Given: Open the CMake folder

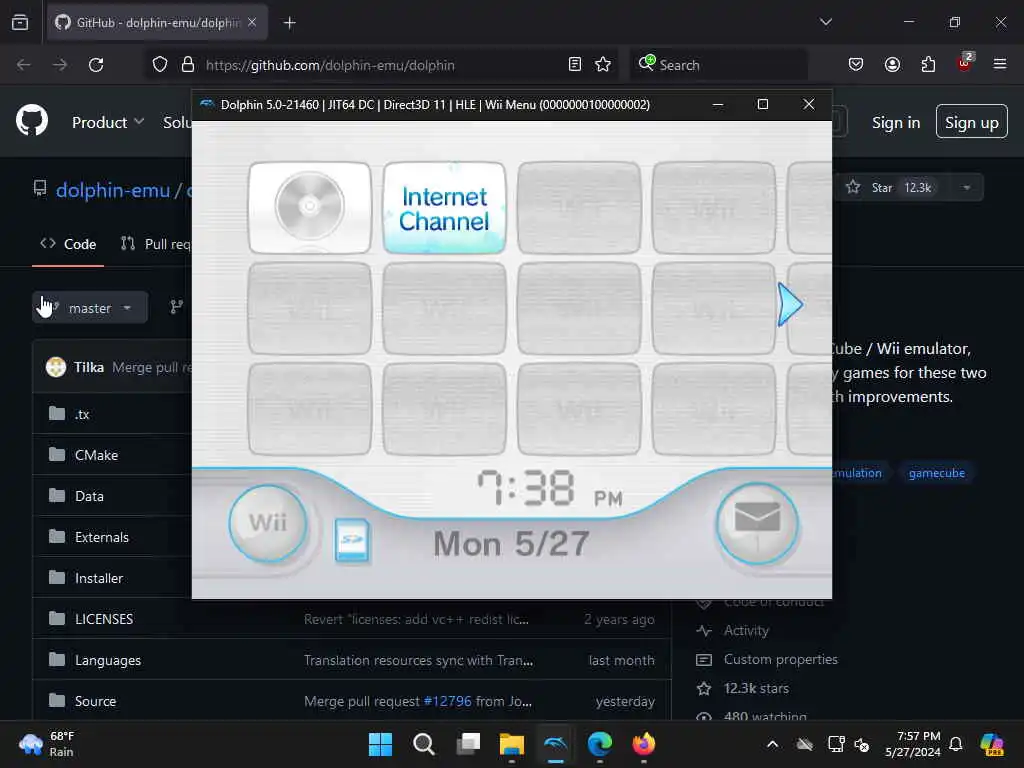Looking at the screenshot, I should coord(96,455).
